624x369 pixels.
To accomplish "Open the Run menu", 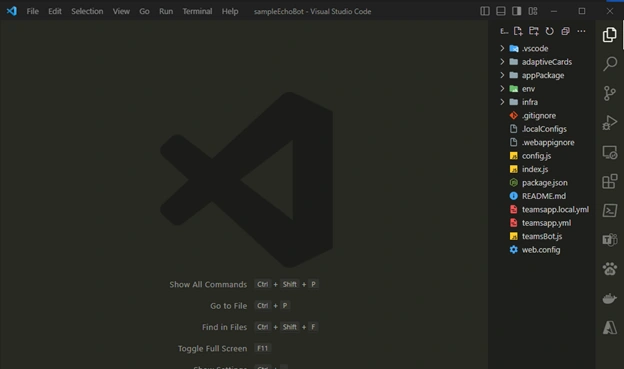I will coord(166,11).
